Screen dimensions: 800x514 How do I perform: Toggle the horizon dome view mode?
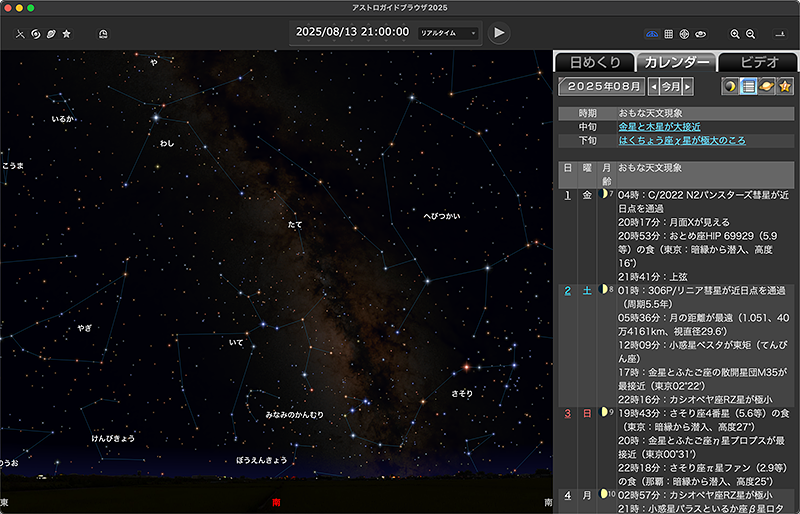(652, 34)
